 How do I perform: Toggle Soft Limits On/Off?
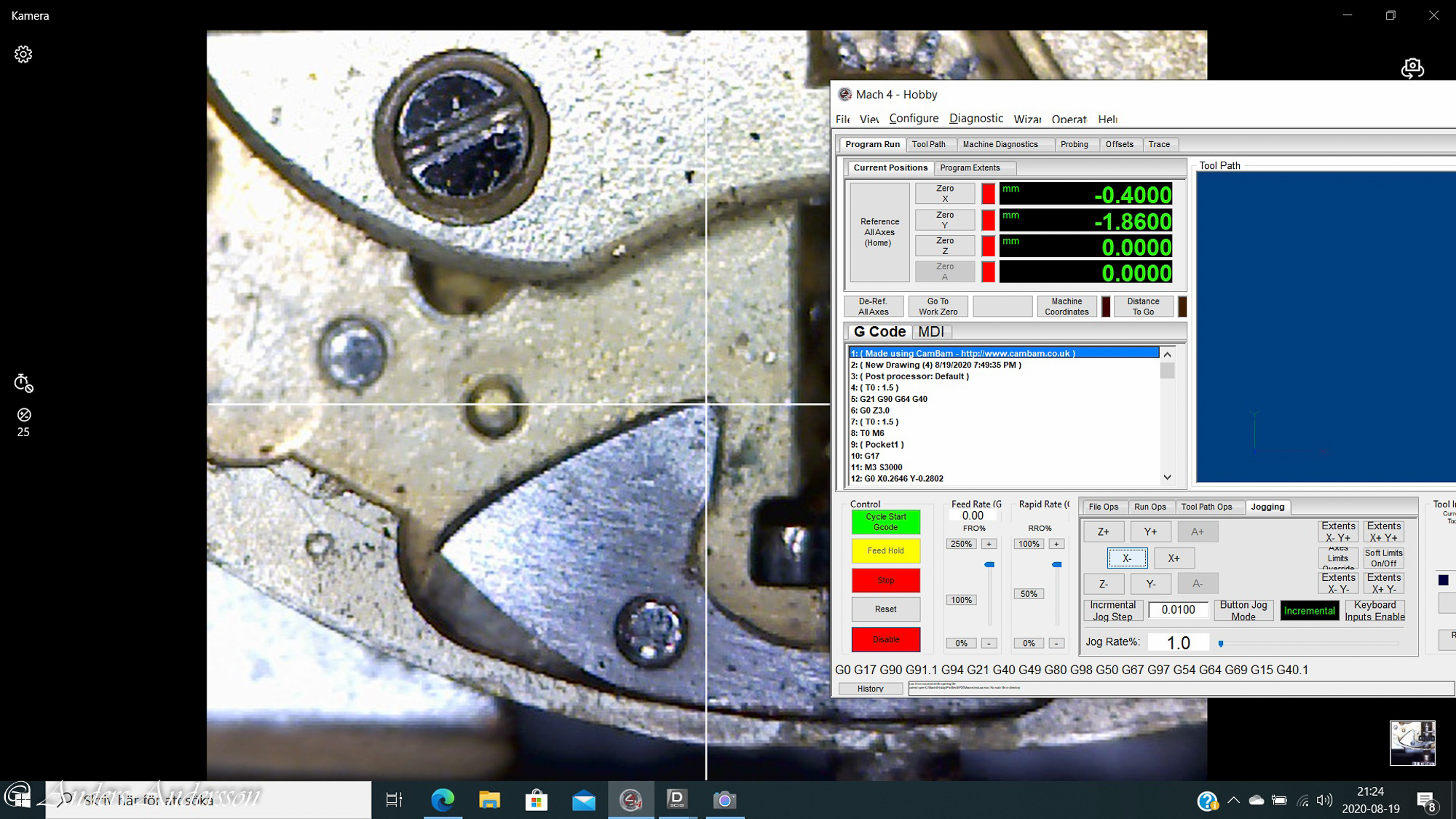1383,558
